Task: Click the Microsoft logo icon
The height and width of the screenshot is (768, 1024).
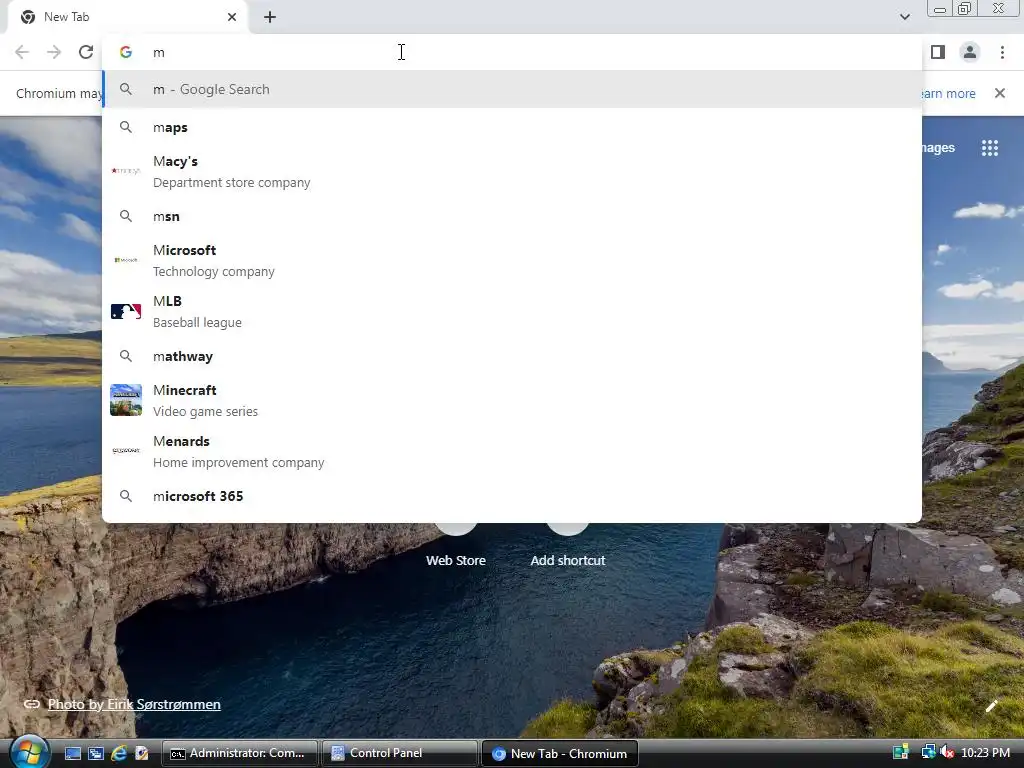Action: click(126, 260)
